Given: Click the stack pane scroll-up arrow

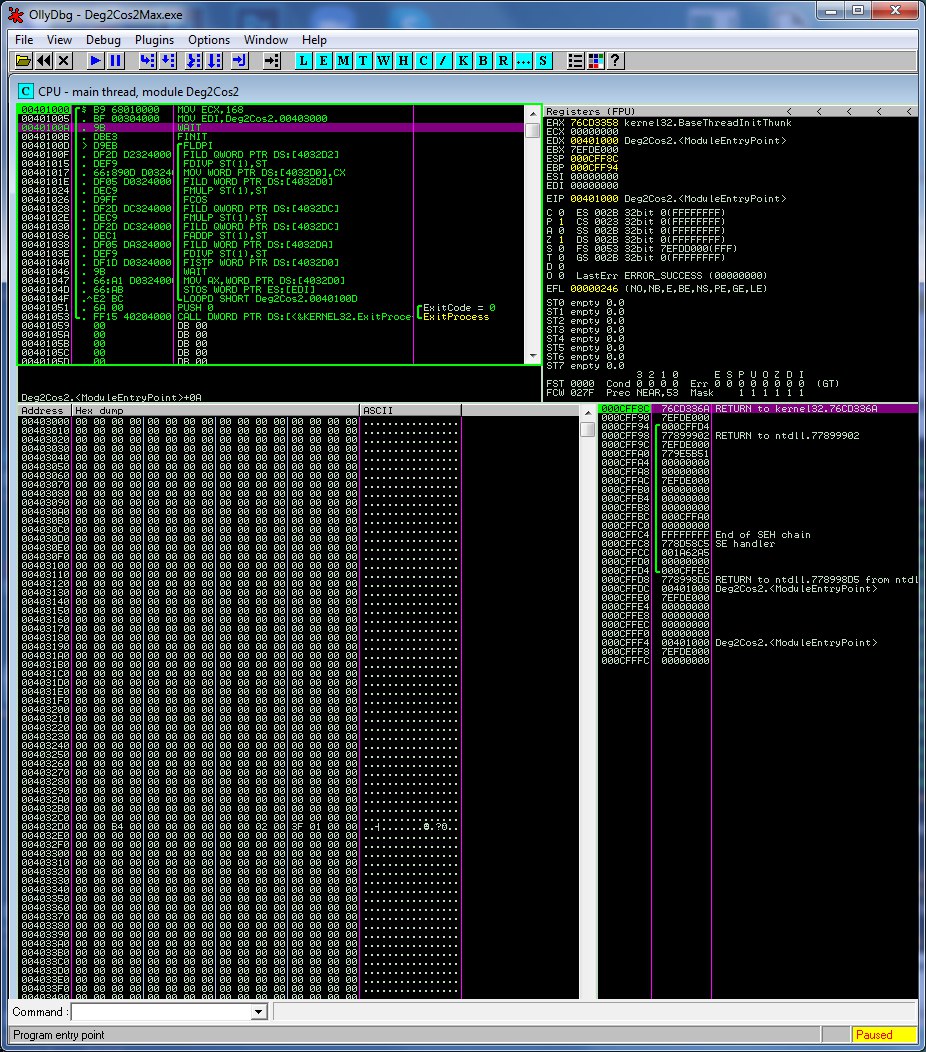Looking at the screenshot, I should tap(588, 412).
